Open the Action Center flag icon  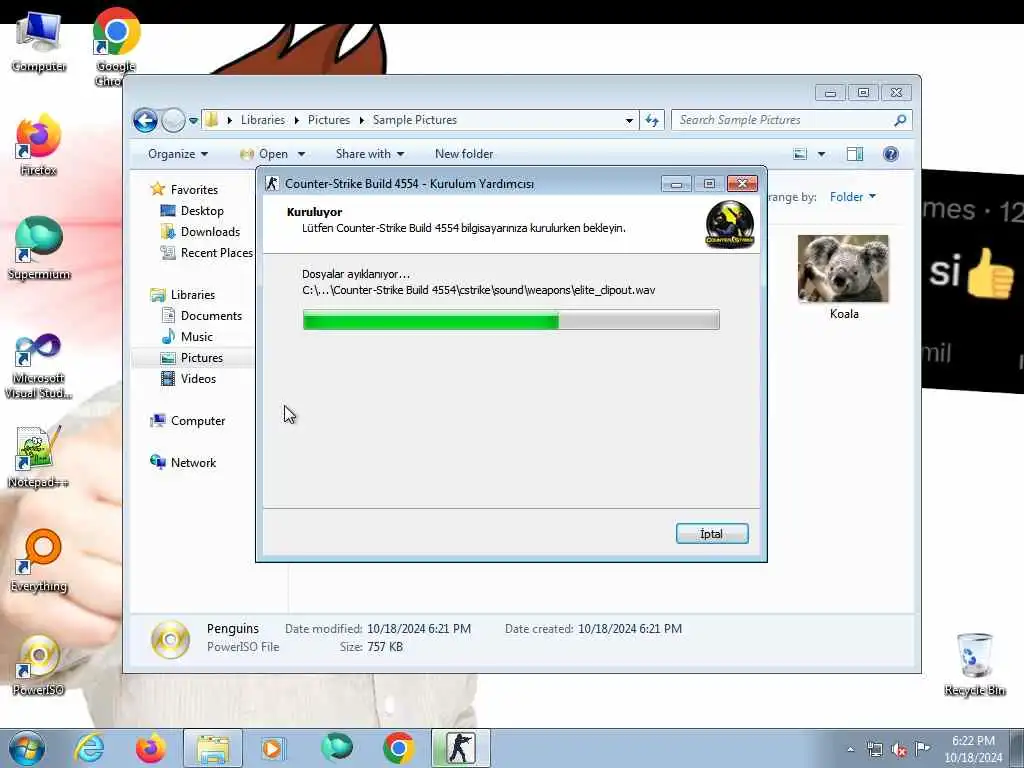click(923, 748)
